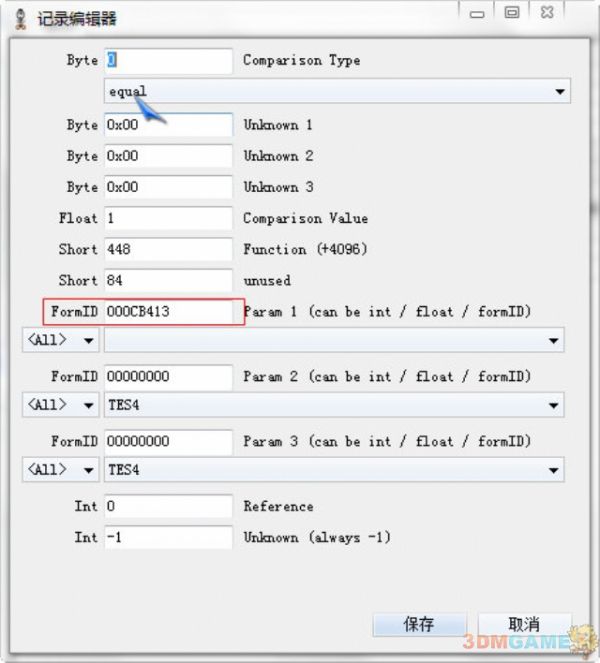The width and height of the screenshot is (600, 663).
Task: Click the 取消 cancel button
Action: 523,624
